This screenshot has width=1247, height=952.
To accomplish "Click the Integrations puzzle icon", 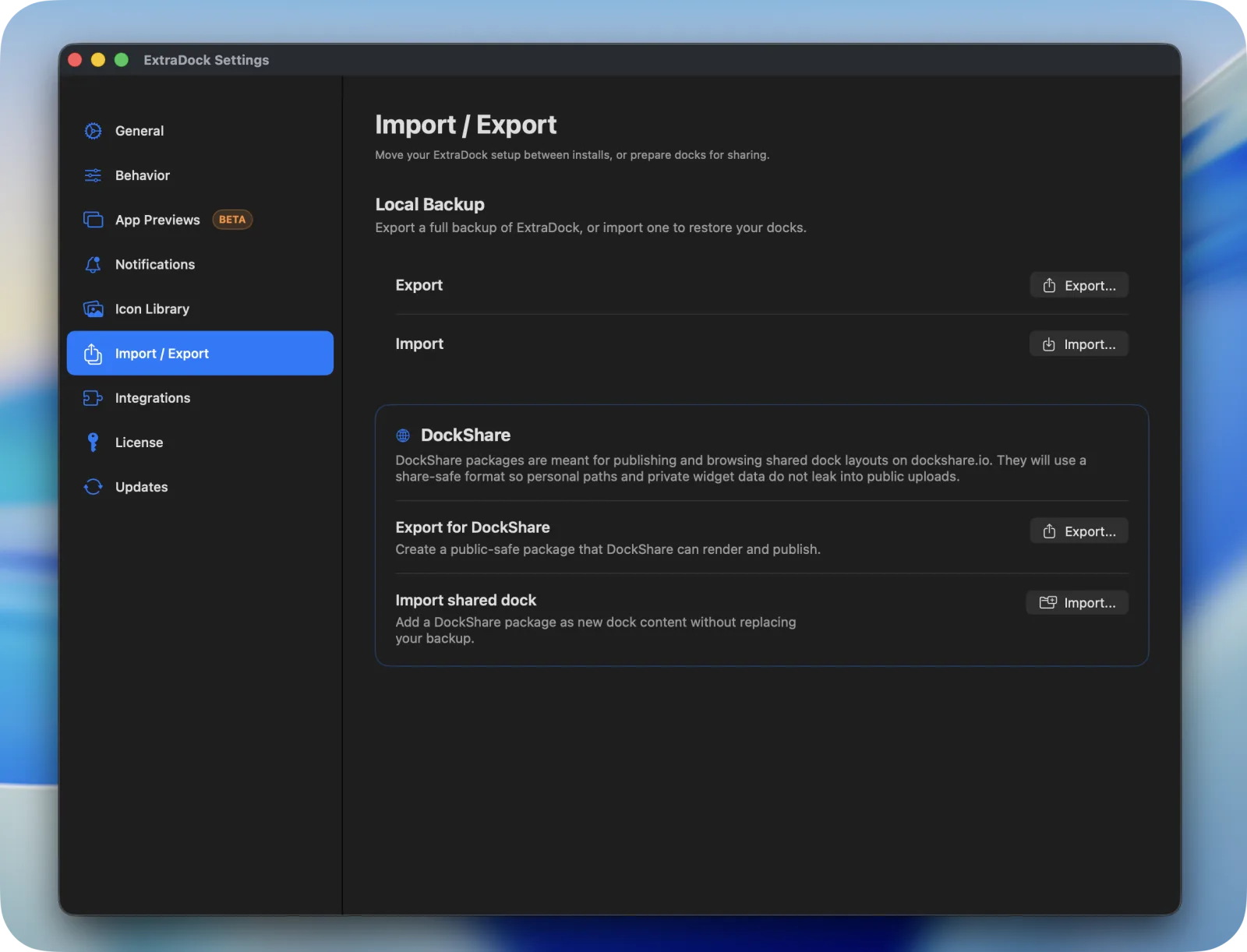I will coord(93,398).
